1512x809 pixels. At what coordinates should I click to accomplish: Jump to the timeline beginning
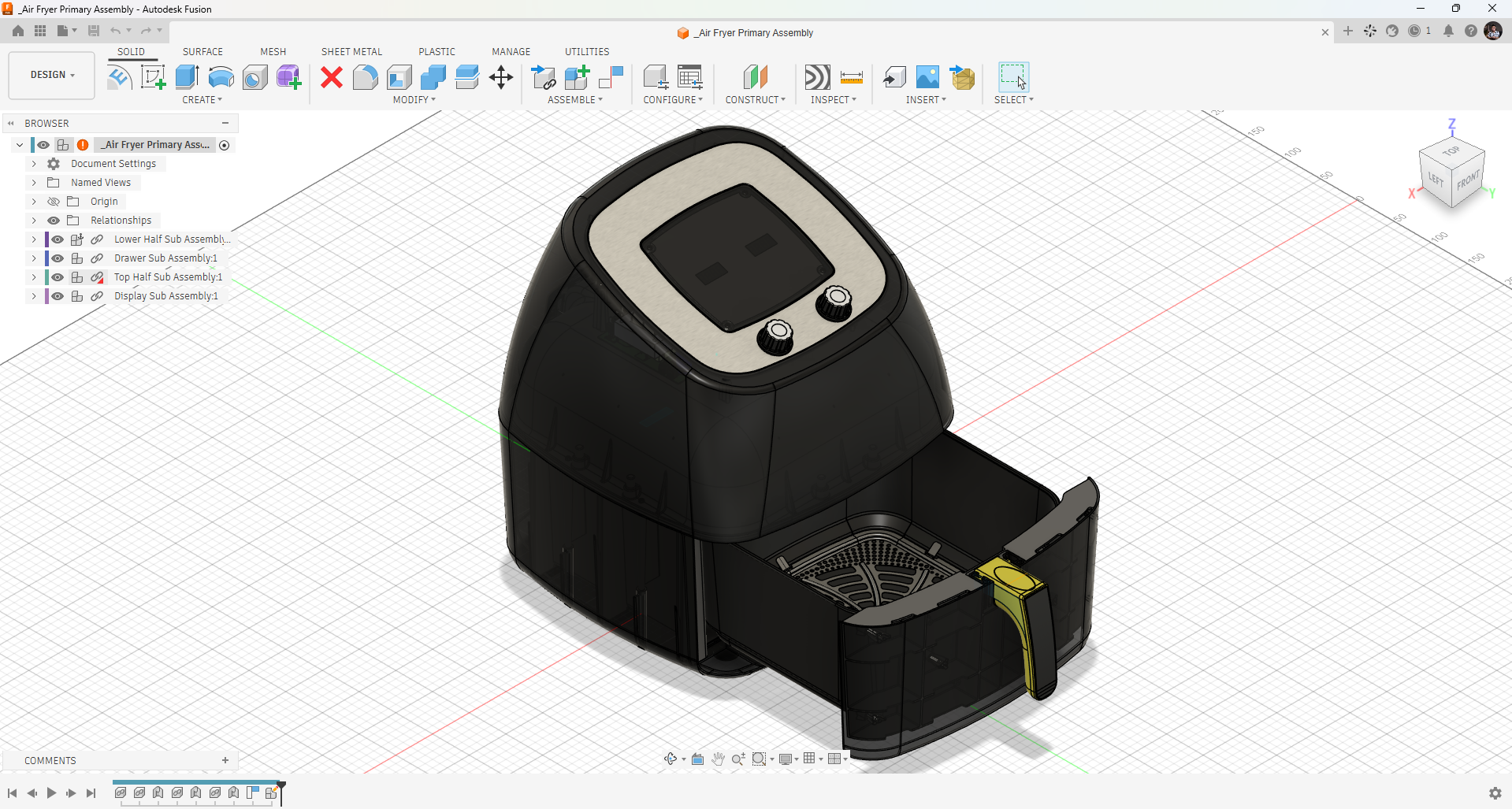tap(12, 793)
